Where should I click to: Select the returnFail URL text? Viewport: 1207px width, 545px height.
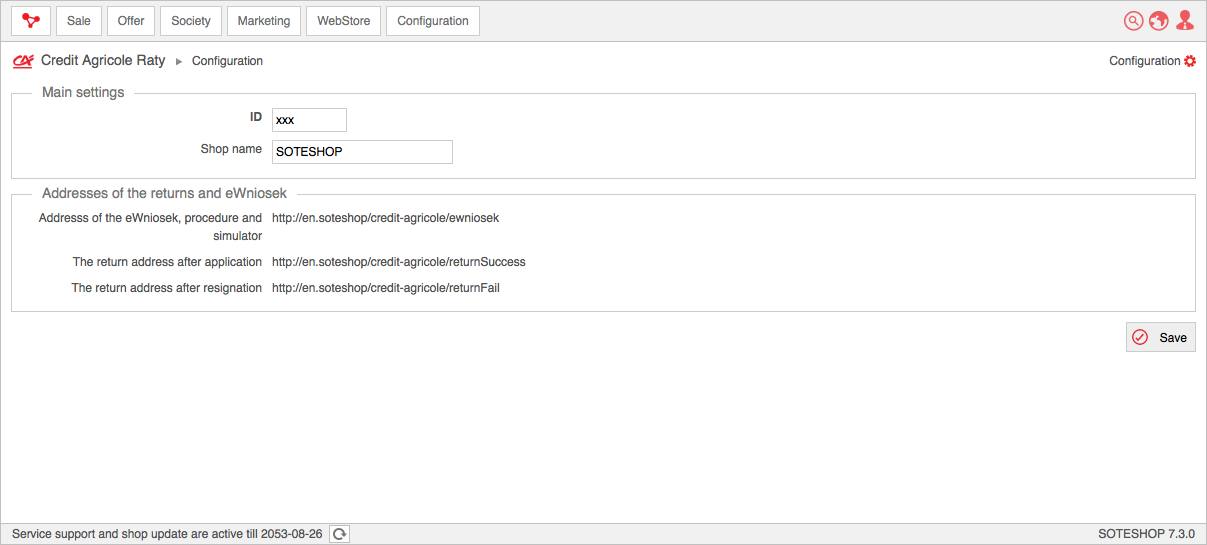click(386, 288)
